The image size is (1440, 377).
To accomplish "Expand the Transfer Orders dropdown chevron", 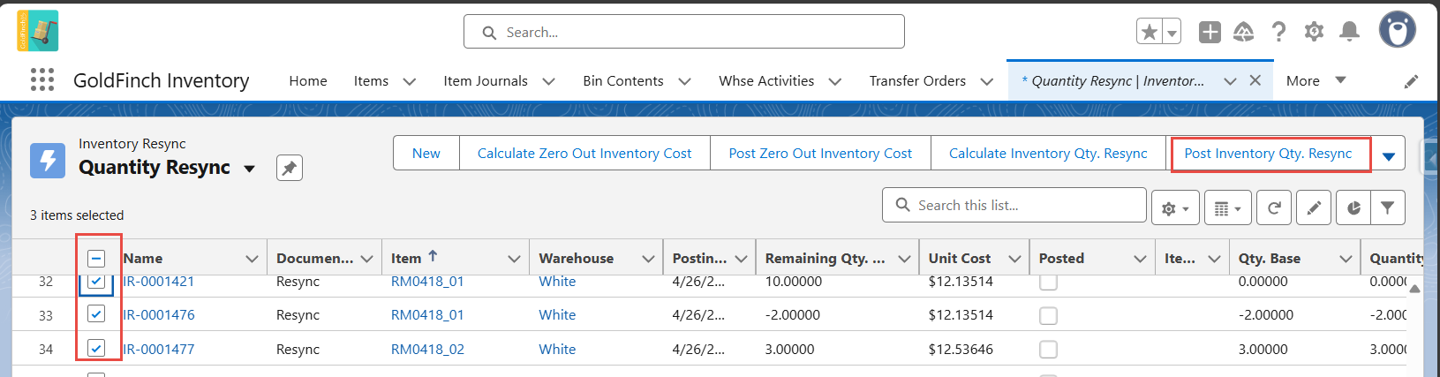I will click(986, 81).
